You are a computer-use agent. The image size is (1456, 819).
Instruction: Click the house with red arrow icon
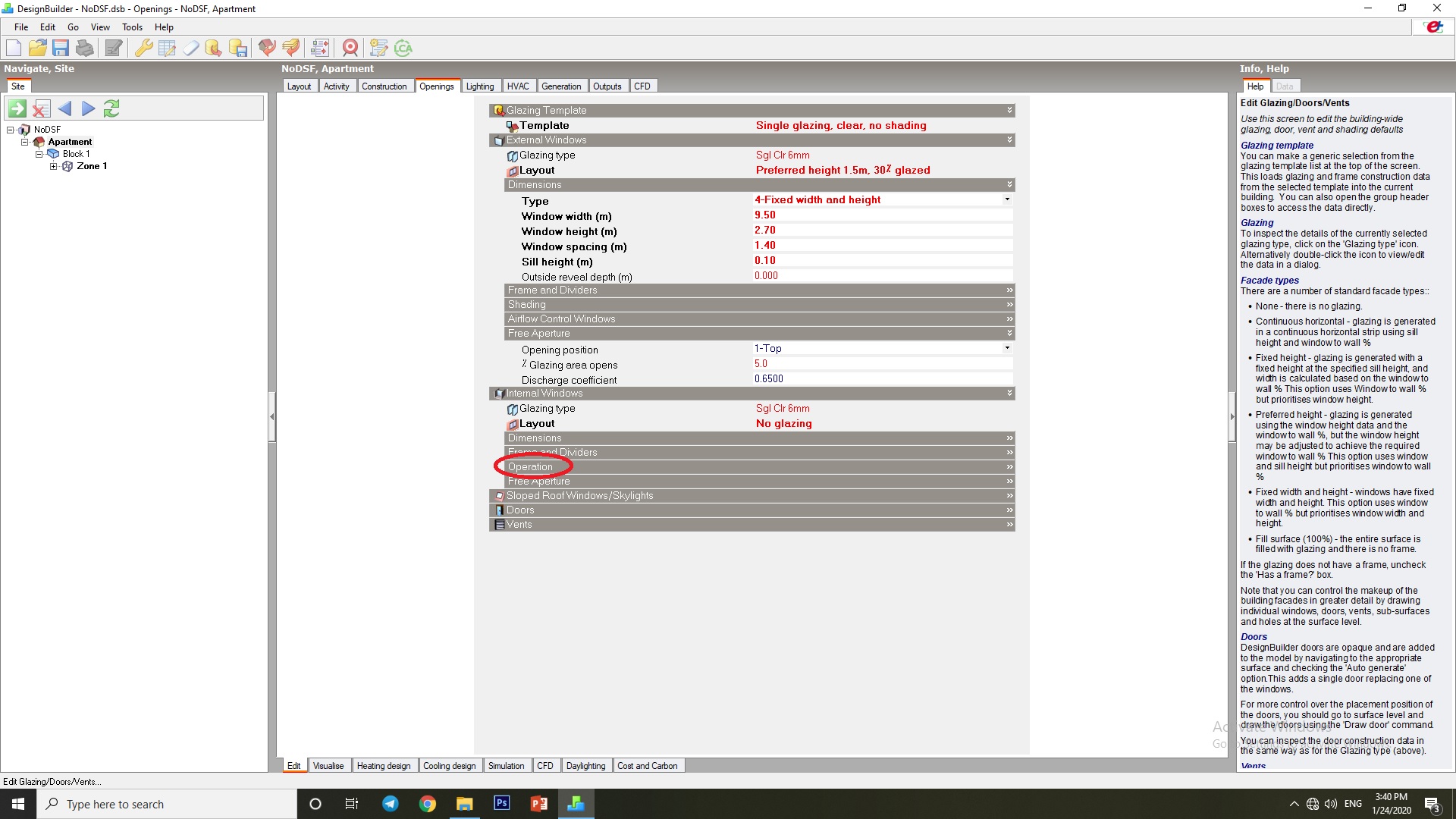point(267,49)
